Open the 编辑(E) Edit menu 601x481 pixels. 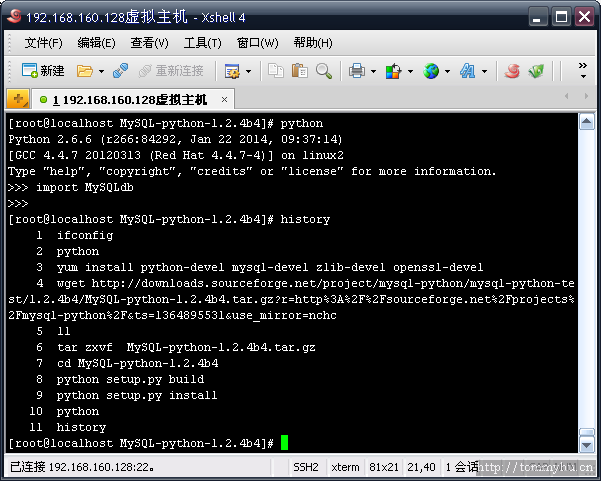96,43
